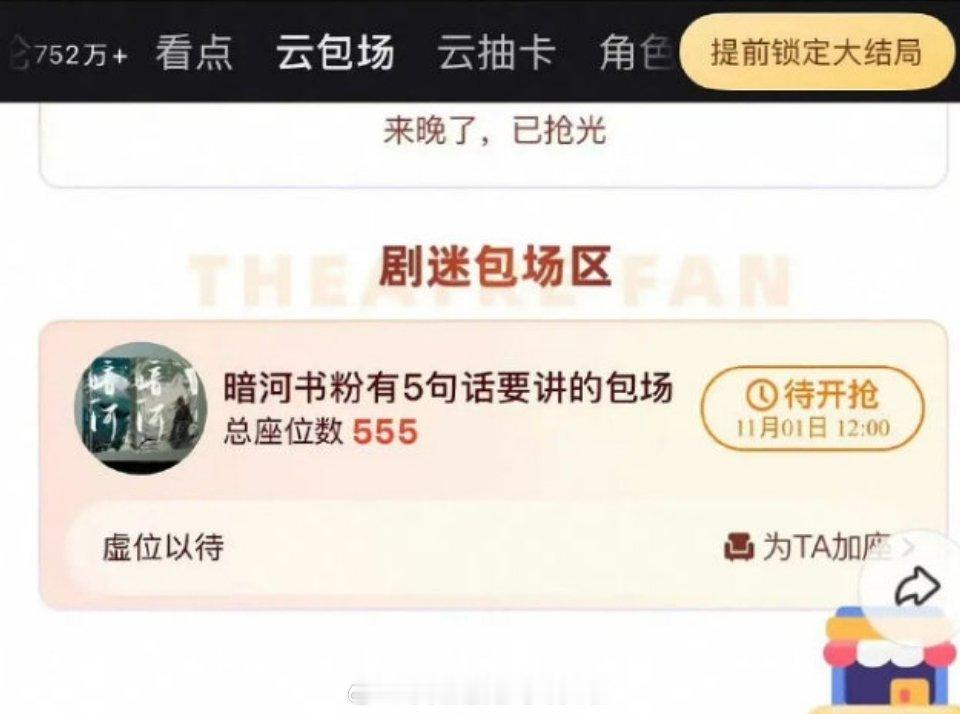The height and width of the screenshot is (714, 960).
Task: Open 暗河书粉有5句话要讲的包场 title
Action: [448, 388]
